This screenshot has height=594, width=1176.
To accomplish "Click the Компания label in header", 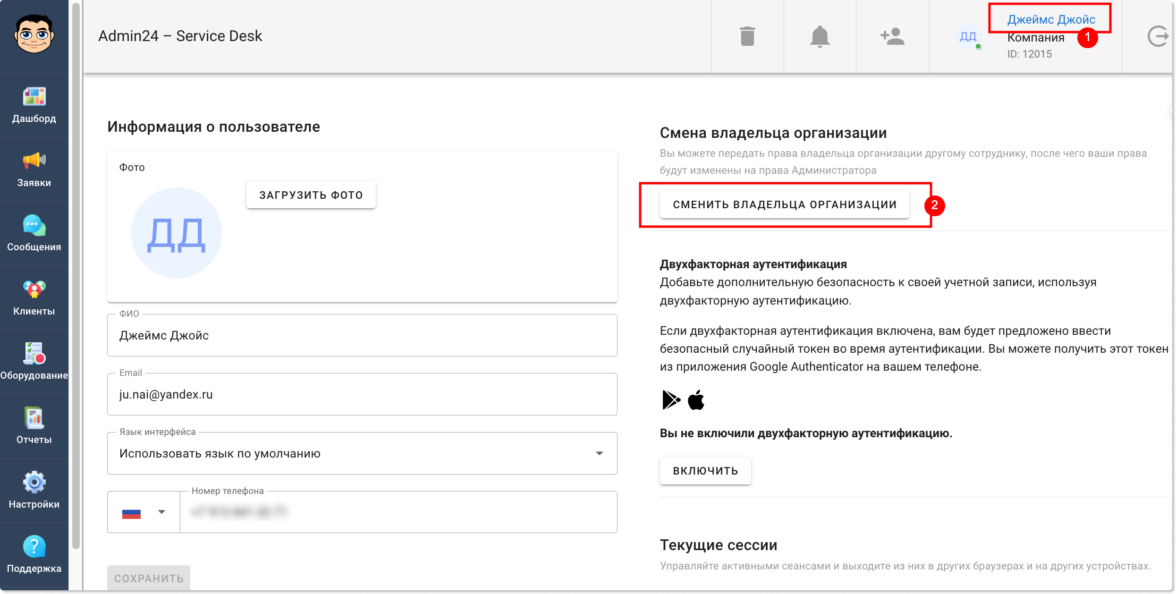I will (1036, 38).
